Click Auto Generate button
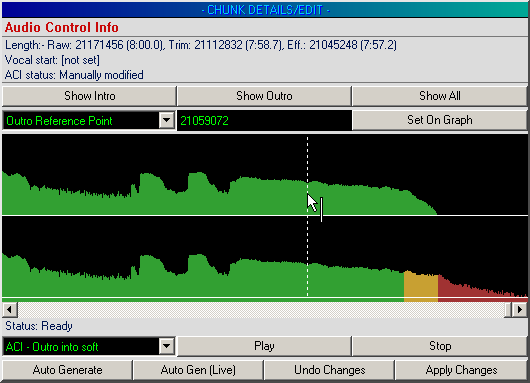 click(x=67, y=370)
